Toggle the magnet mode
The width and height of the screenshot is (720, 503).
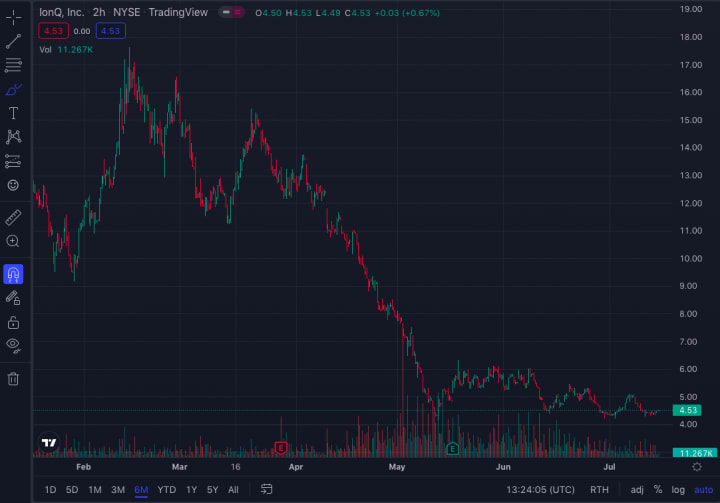pyautogui.click(x=13, y=274)
